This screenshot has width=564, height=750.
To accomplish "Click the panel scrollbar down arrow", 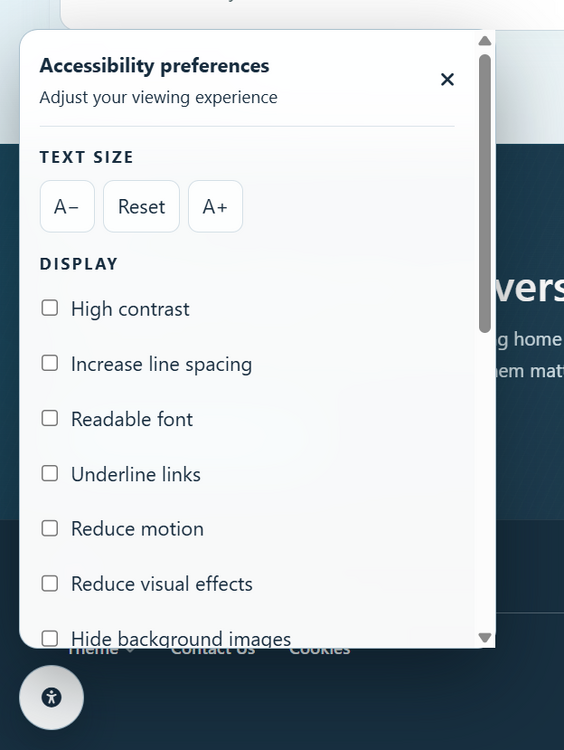I will point(485,638).
